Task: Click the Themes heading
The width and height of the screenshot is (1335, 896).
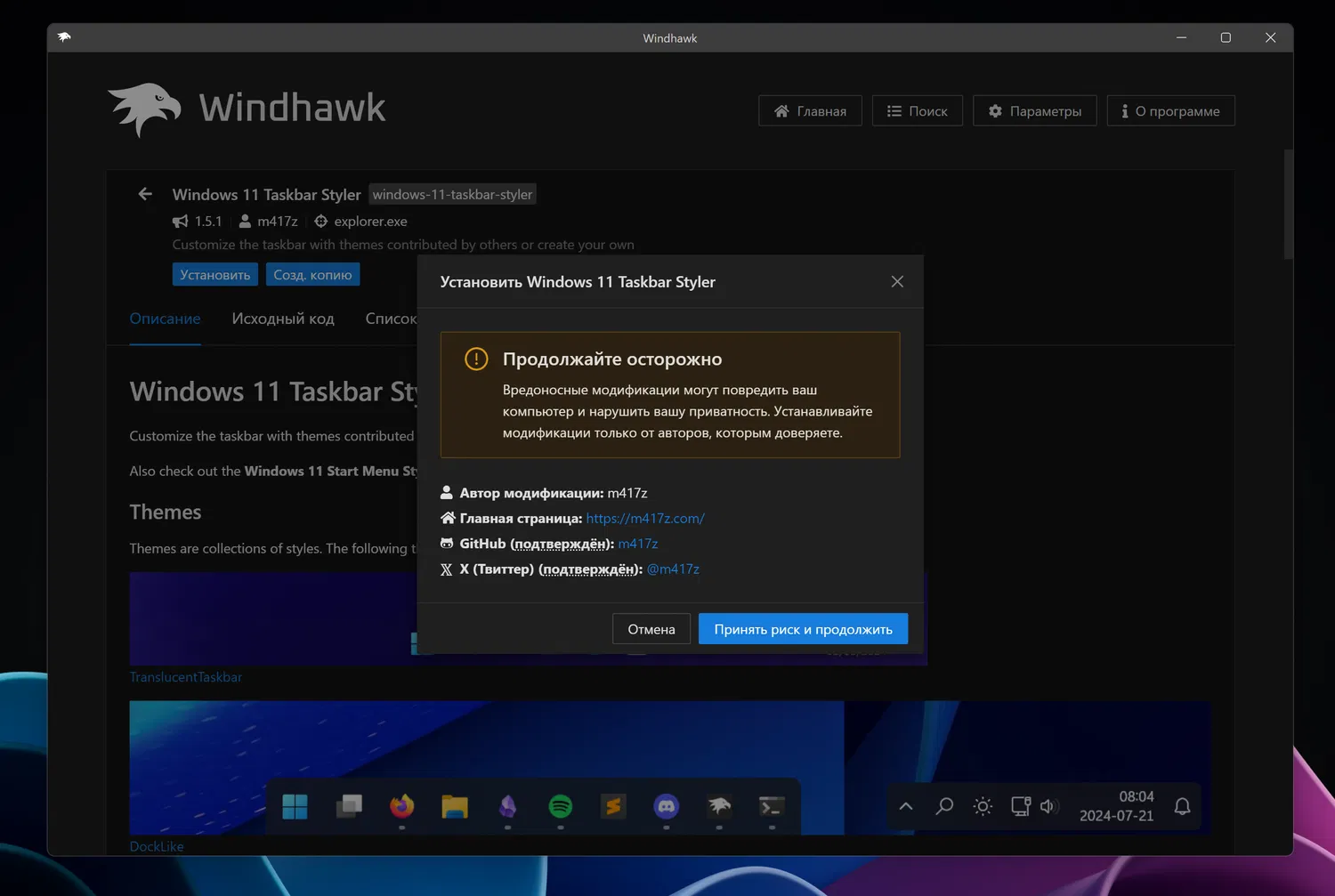Action: click(166, 513)
